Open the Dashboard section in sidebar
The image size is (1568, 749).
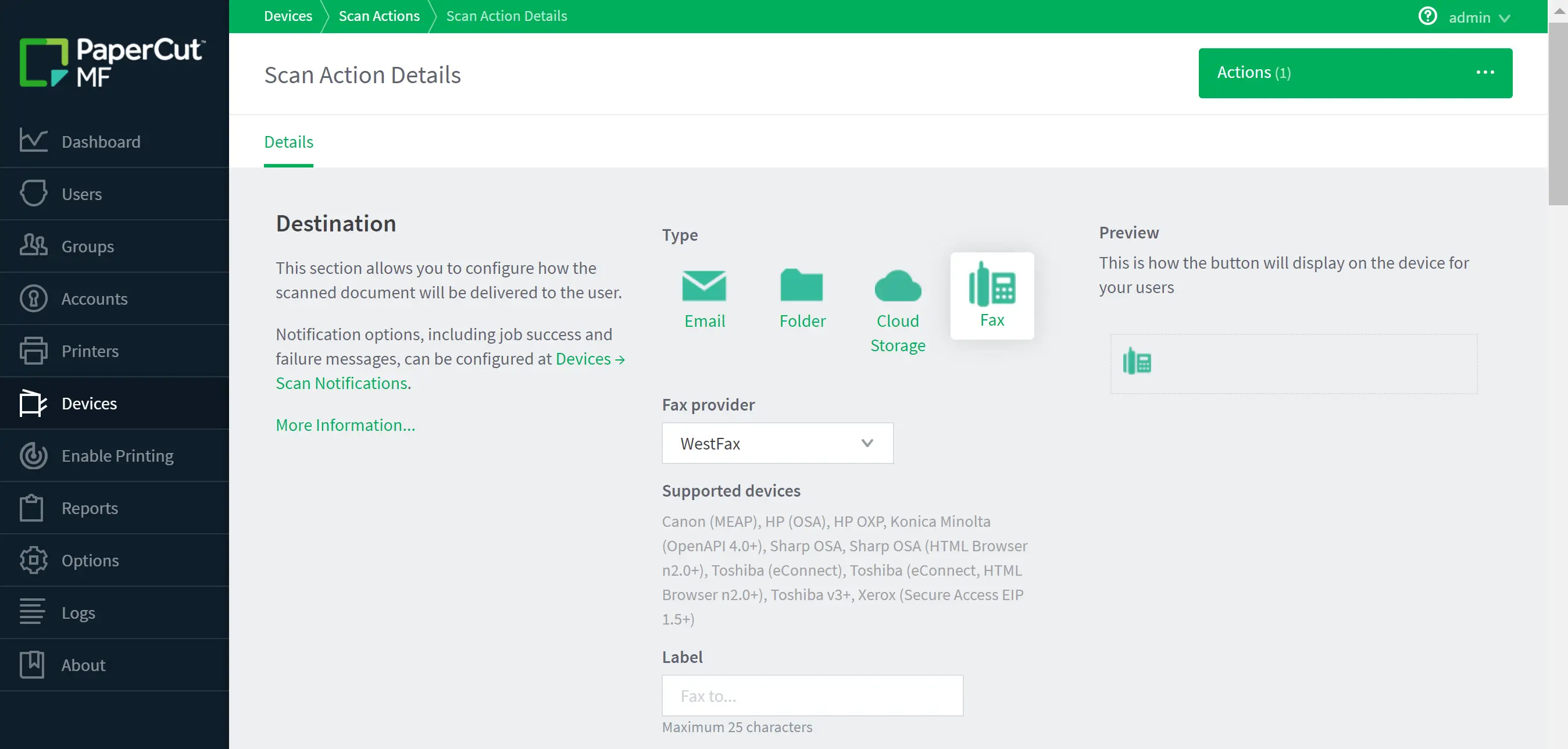pos(101,141)
